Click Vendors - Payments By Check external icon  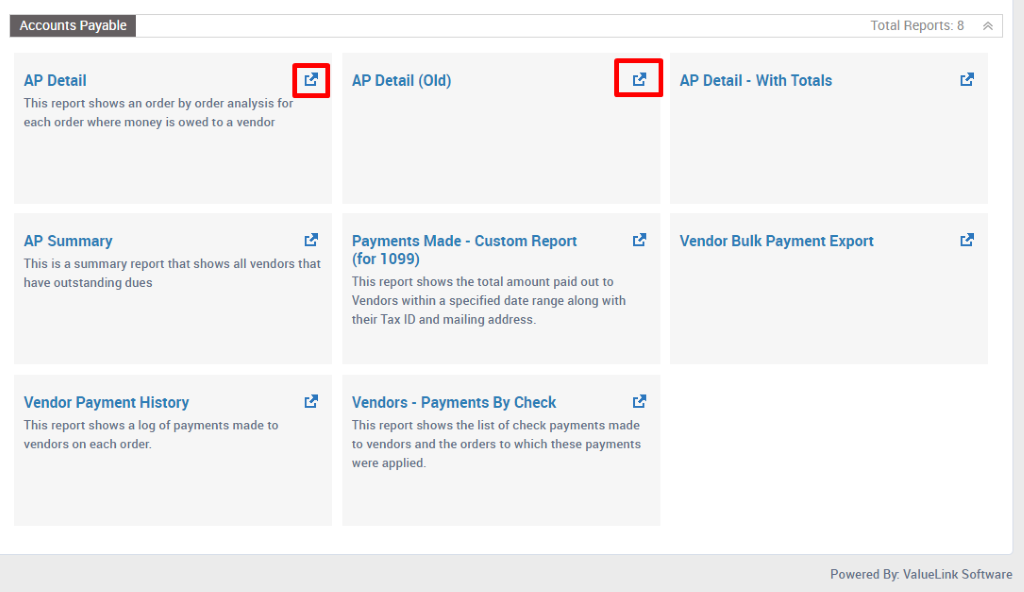[x=638, y=401]
